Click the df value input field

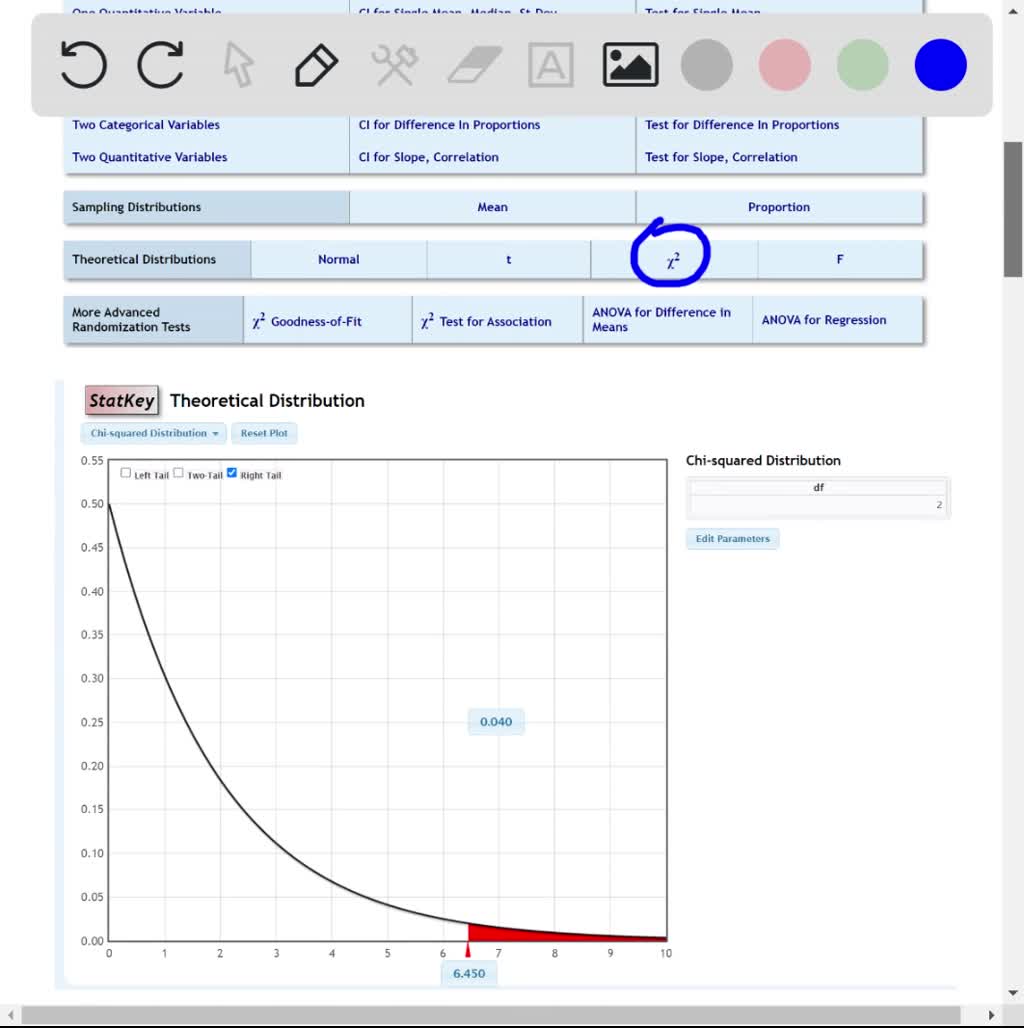tap(818, 504)
